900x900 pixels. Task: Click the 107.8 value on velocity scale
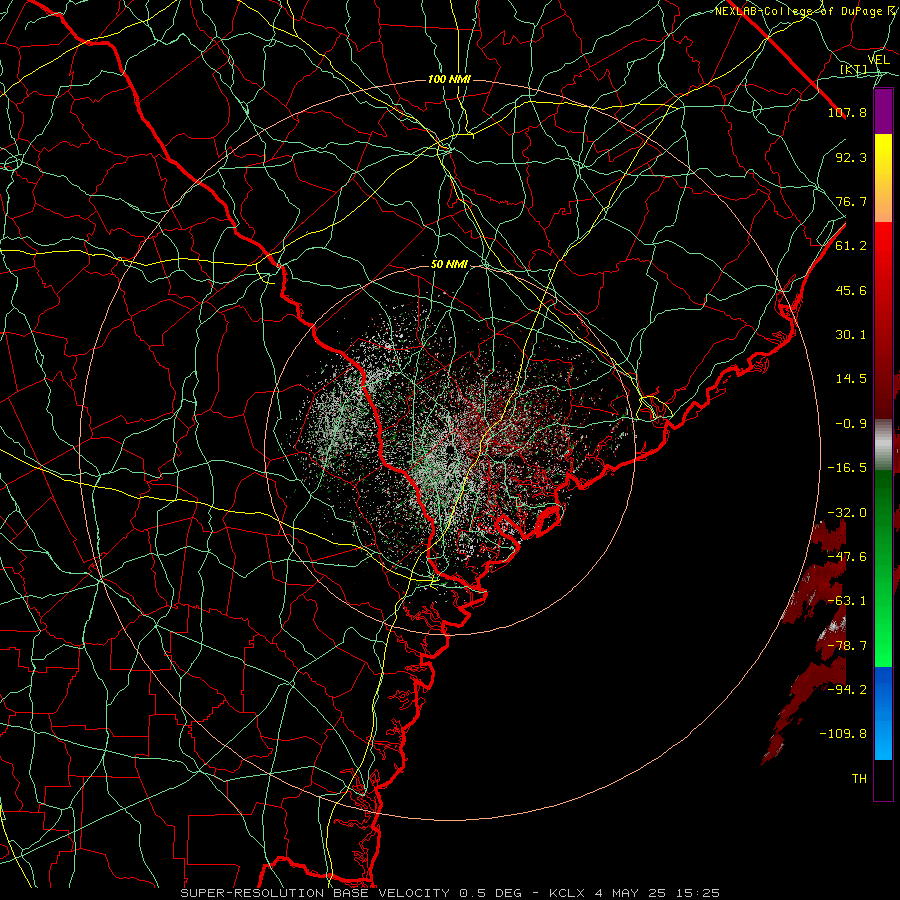pyautogui.click(x=847, y=112)
